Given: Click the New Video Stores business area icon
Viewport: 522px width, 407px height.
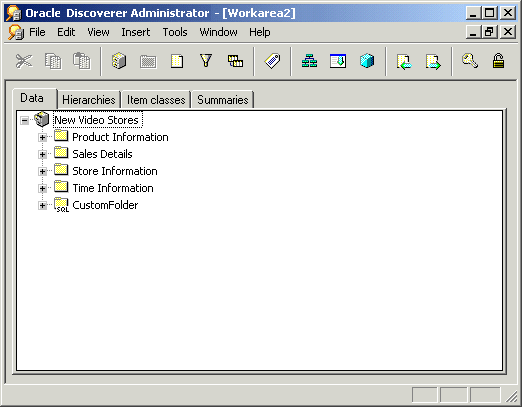Looking at the screenshot, I should click(x=42, y=119).
